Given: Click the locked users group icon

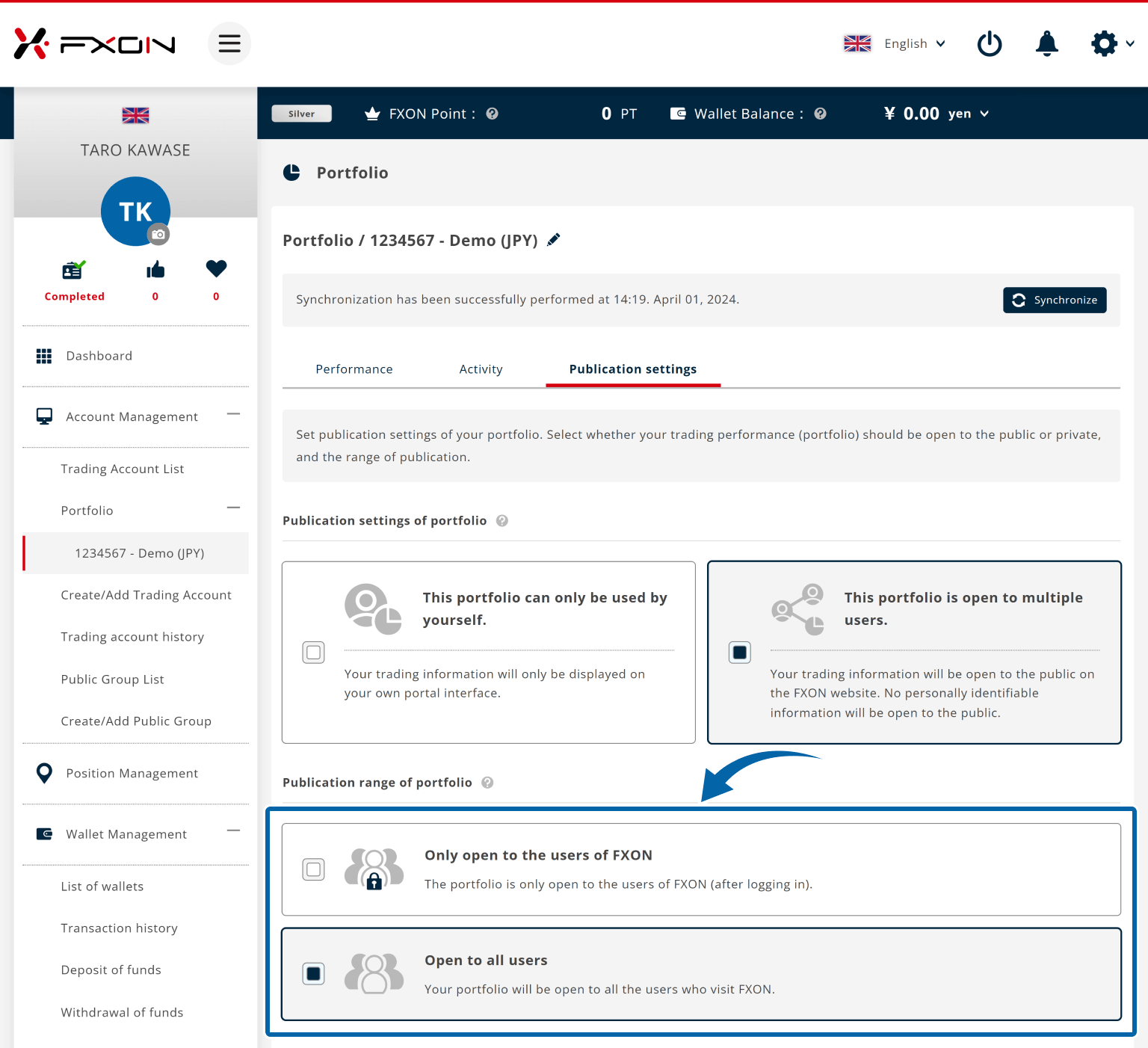Looking at the screenshot, I should pos(374,869).
